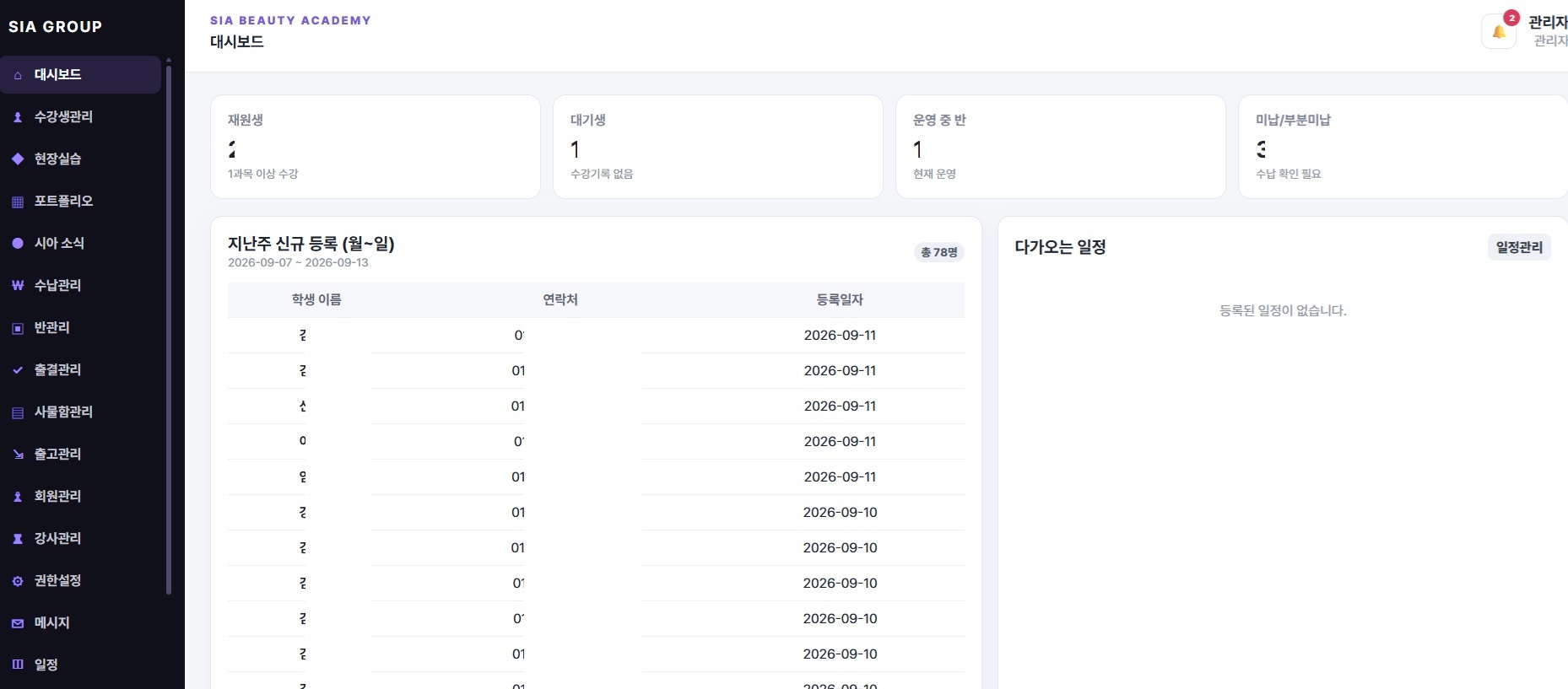Open 시아 소식 page

coord(80,243)
